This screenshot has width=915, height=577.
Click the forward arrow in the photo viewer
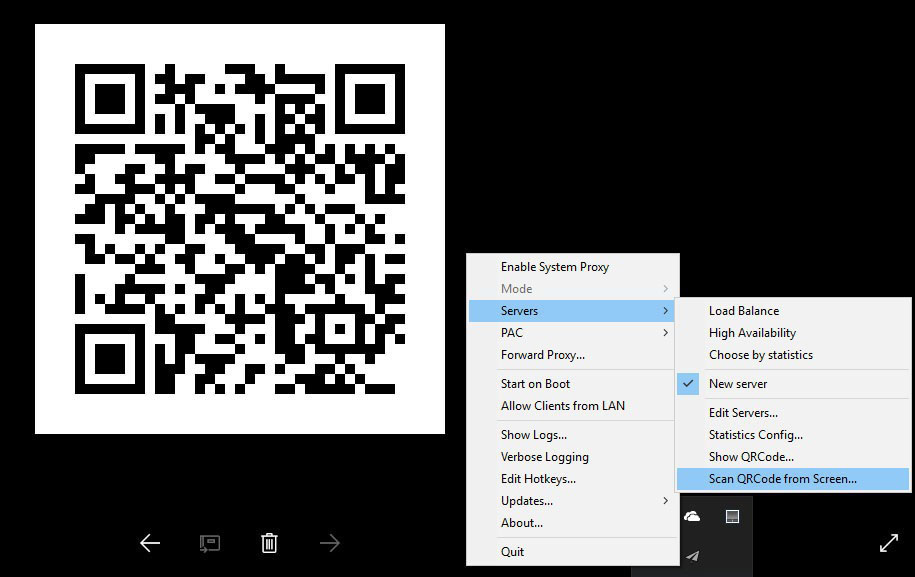point(329,543)
